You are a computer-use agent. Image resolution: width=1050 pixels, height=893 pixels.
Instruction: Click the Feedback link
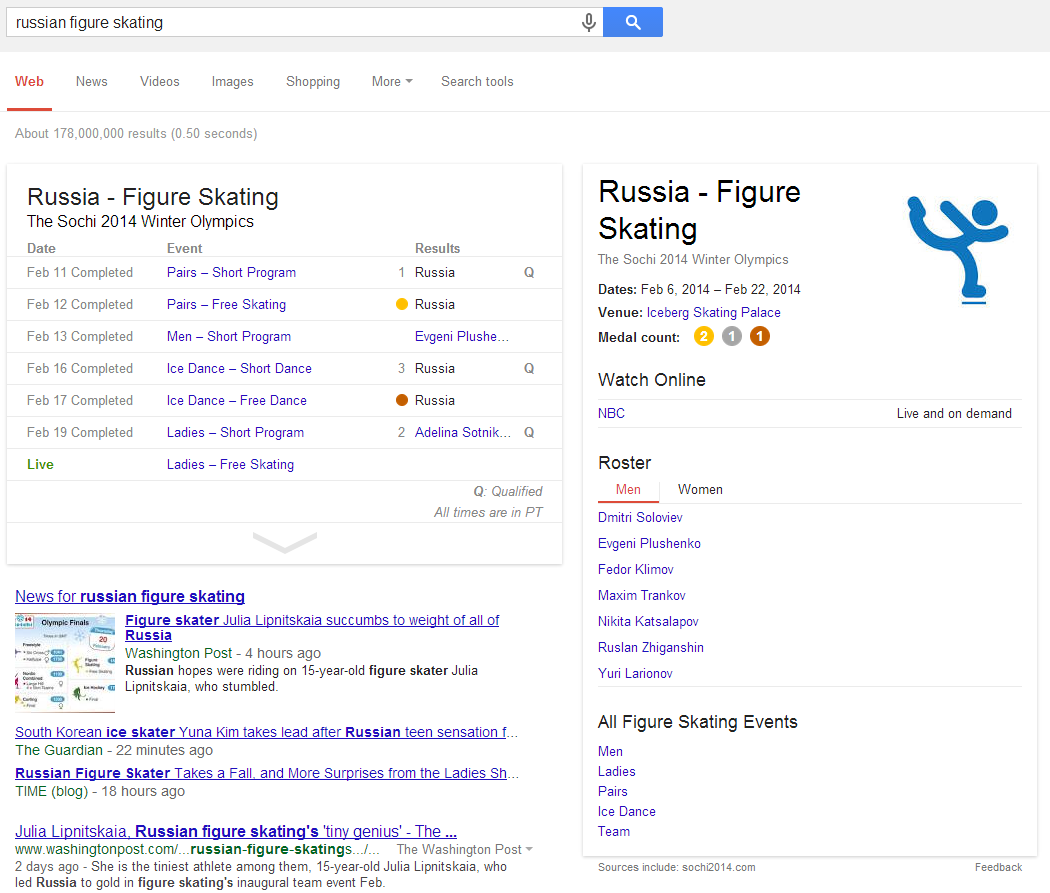998,867
